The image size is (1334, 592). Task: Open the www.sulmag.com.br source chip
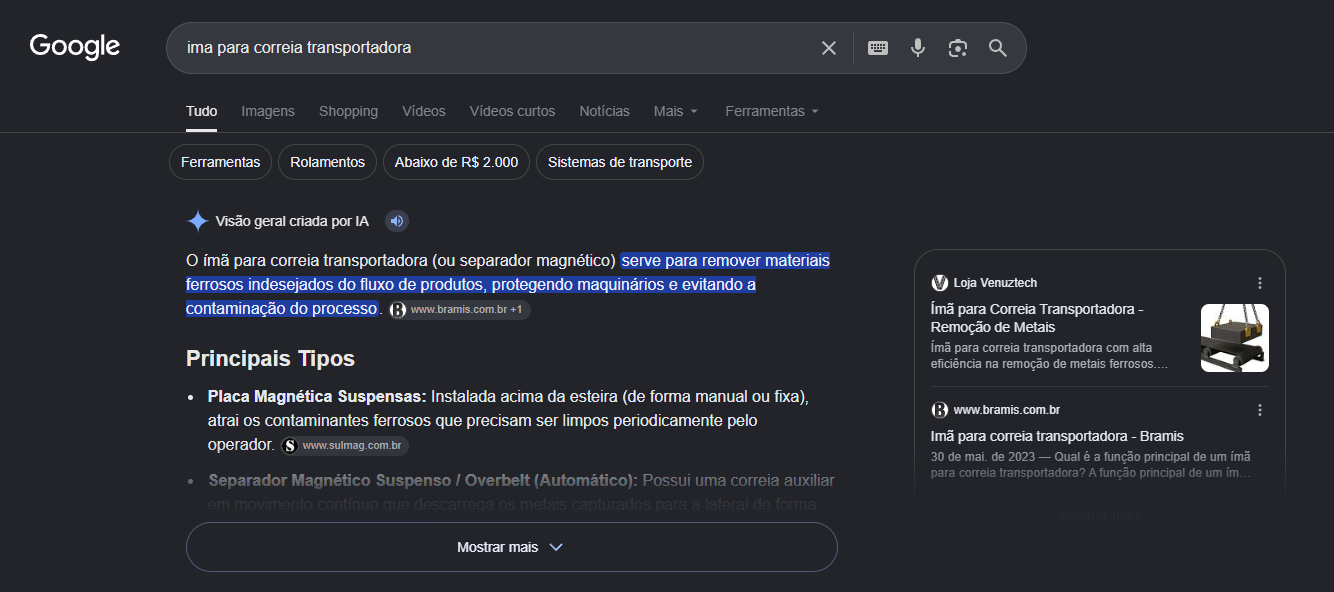click(345, 446)
